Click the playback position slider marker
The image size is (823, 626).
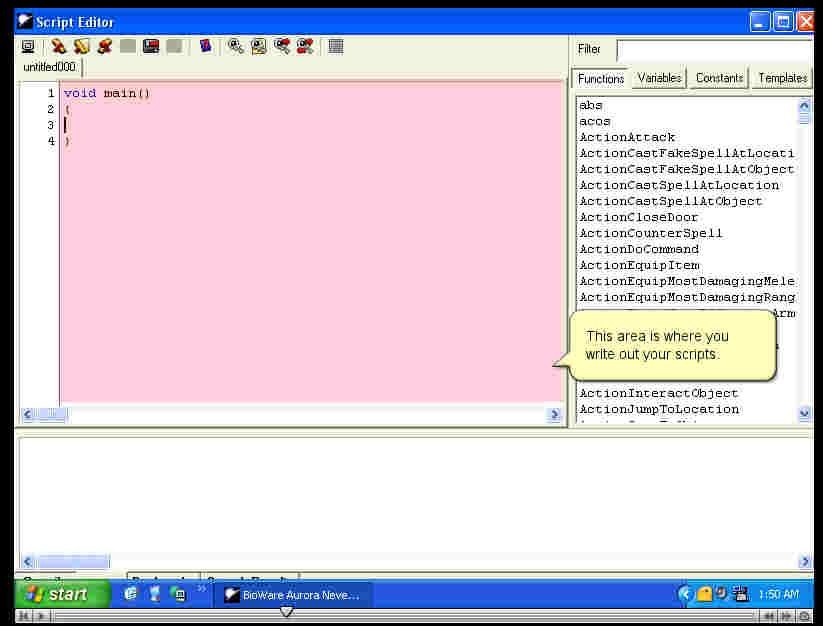[x=286, y=612]
